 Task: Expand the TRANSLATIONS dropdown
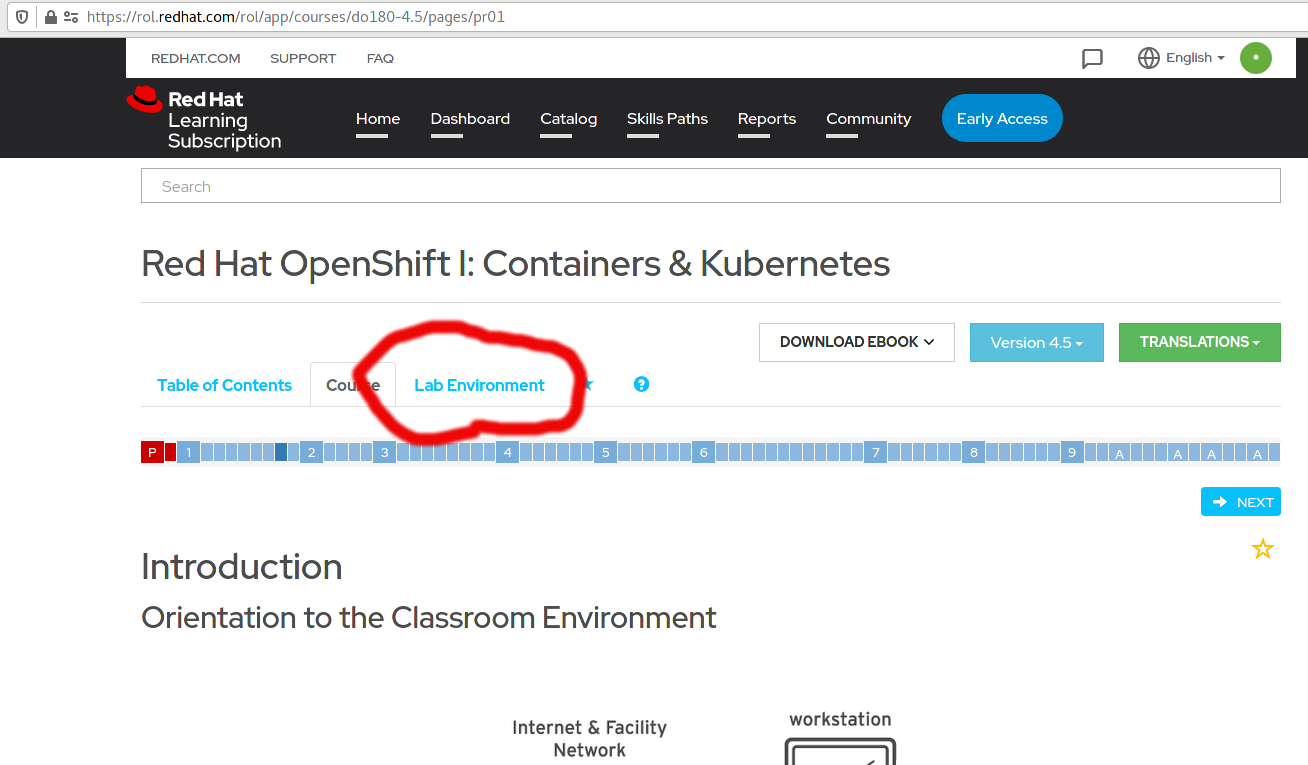pyautogui.click(x=1199, y=342)
